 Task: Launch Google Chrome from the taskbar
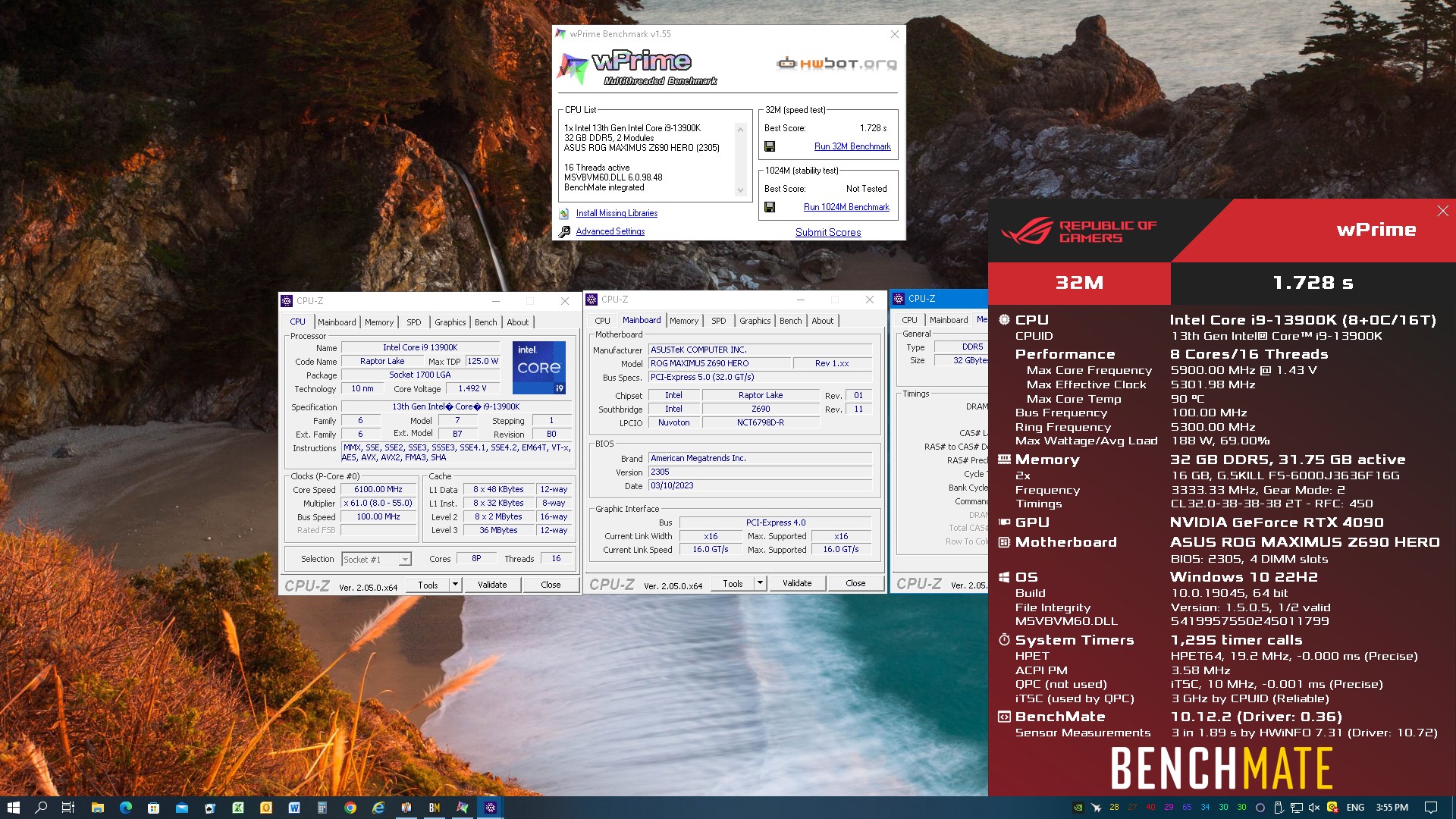pos(350,808)
